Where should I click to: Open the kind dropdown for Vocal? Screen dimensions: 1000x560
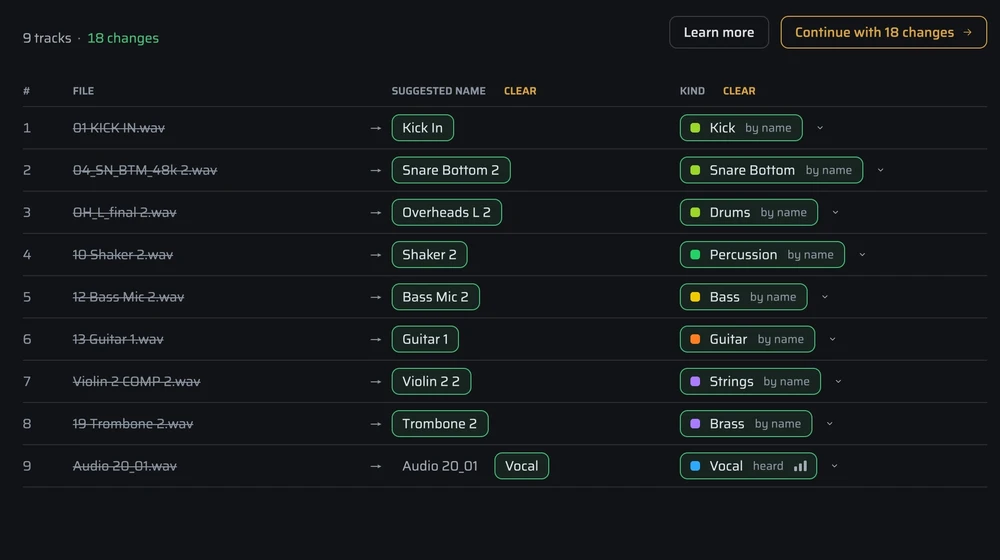834,466
